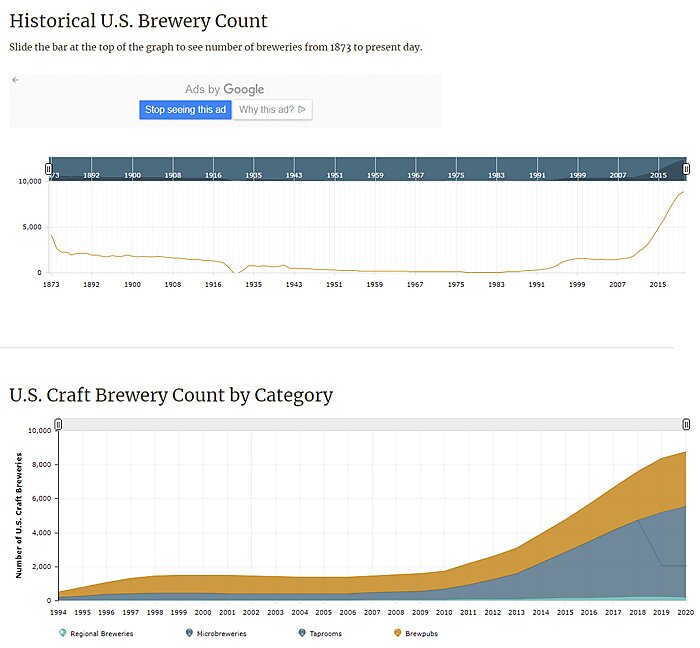Toggle the Regional Breweries legend marker
Viewport: 700px width, 648px height.
pyautogui.click(x=64, y=633)
